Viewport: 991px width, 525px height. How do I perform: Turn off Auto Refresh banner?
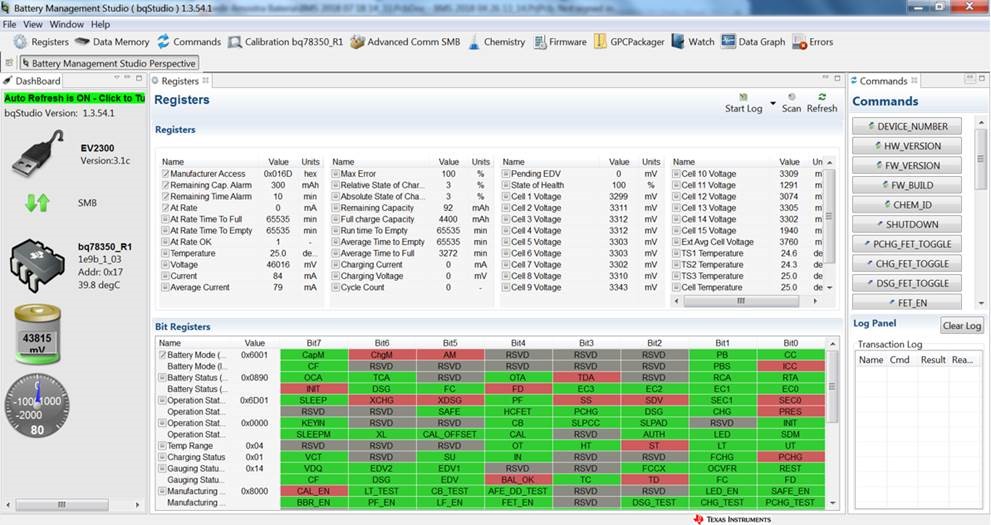click(75, 98)
